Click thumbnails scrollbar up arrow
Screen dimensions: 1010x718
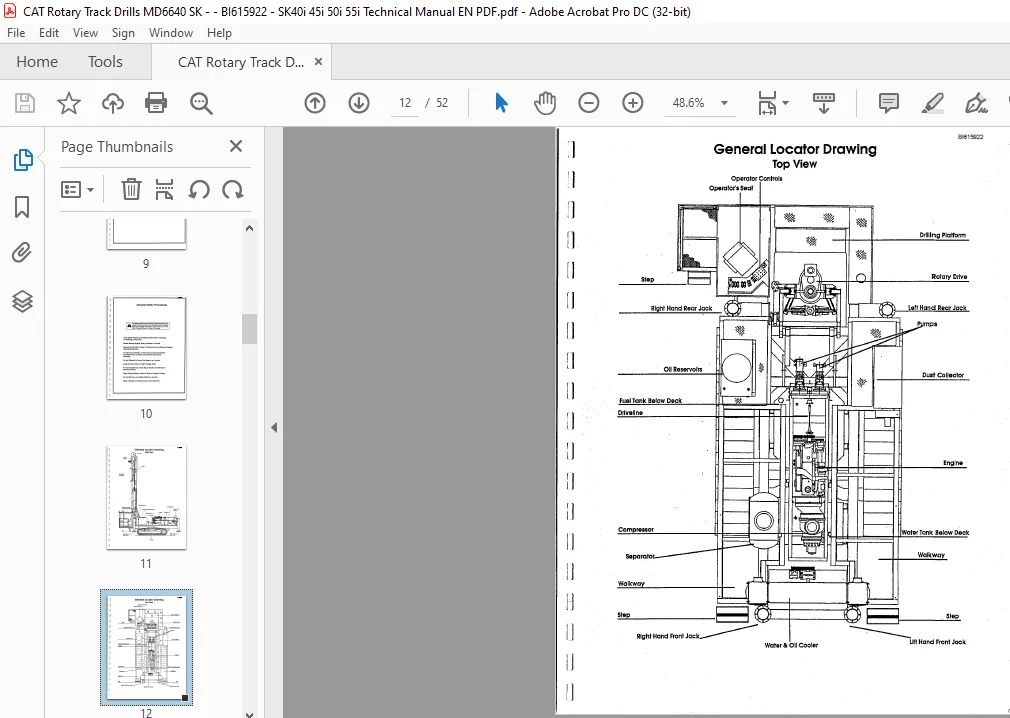pyautogui.click(x=249, y=228)
